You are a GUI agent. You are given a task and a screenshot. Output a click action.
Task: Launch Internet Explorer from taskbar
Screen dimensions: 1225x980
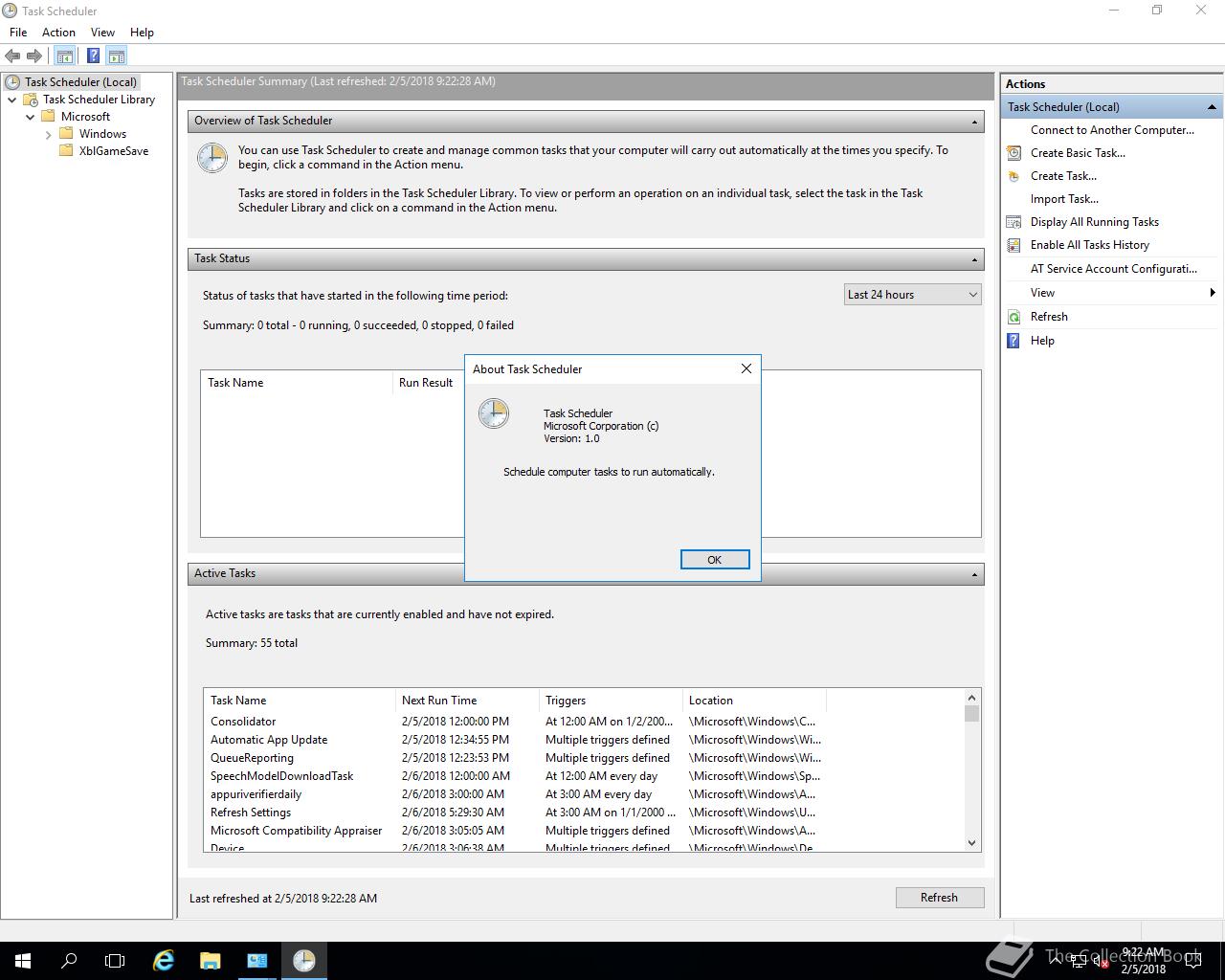[x=164, y=961]
